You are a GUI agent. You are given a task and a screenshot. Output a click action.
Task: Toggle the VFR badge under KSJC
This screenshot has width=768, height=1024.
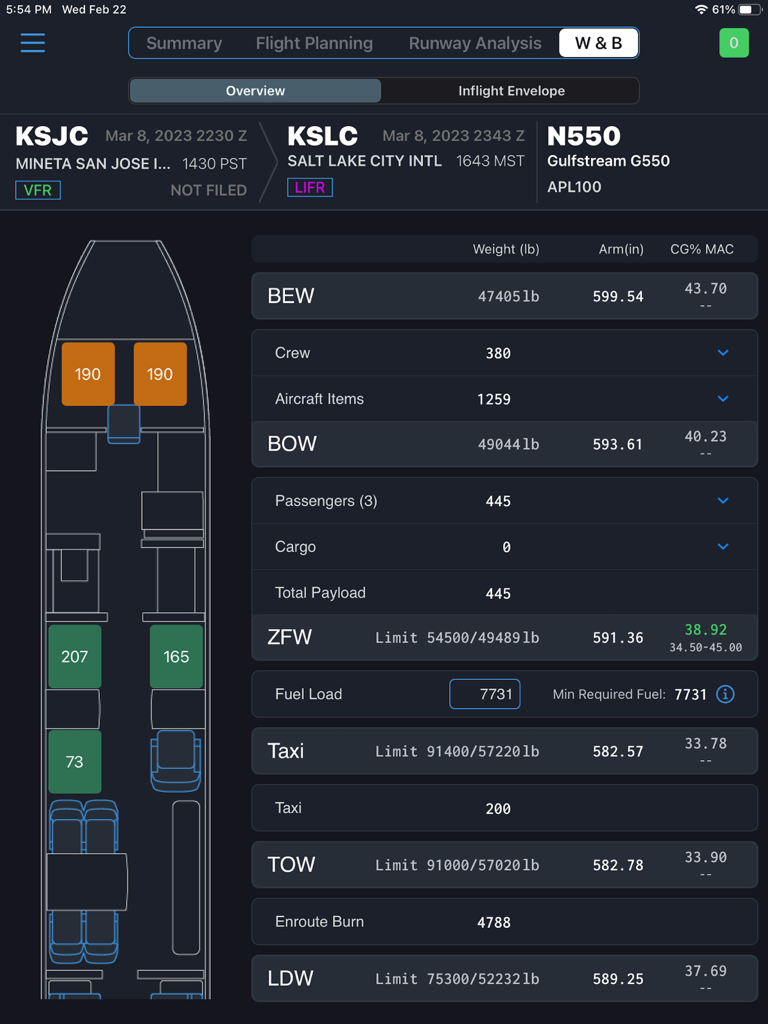[37, 189]
